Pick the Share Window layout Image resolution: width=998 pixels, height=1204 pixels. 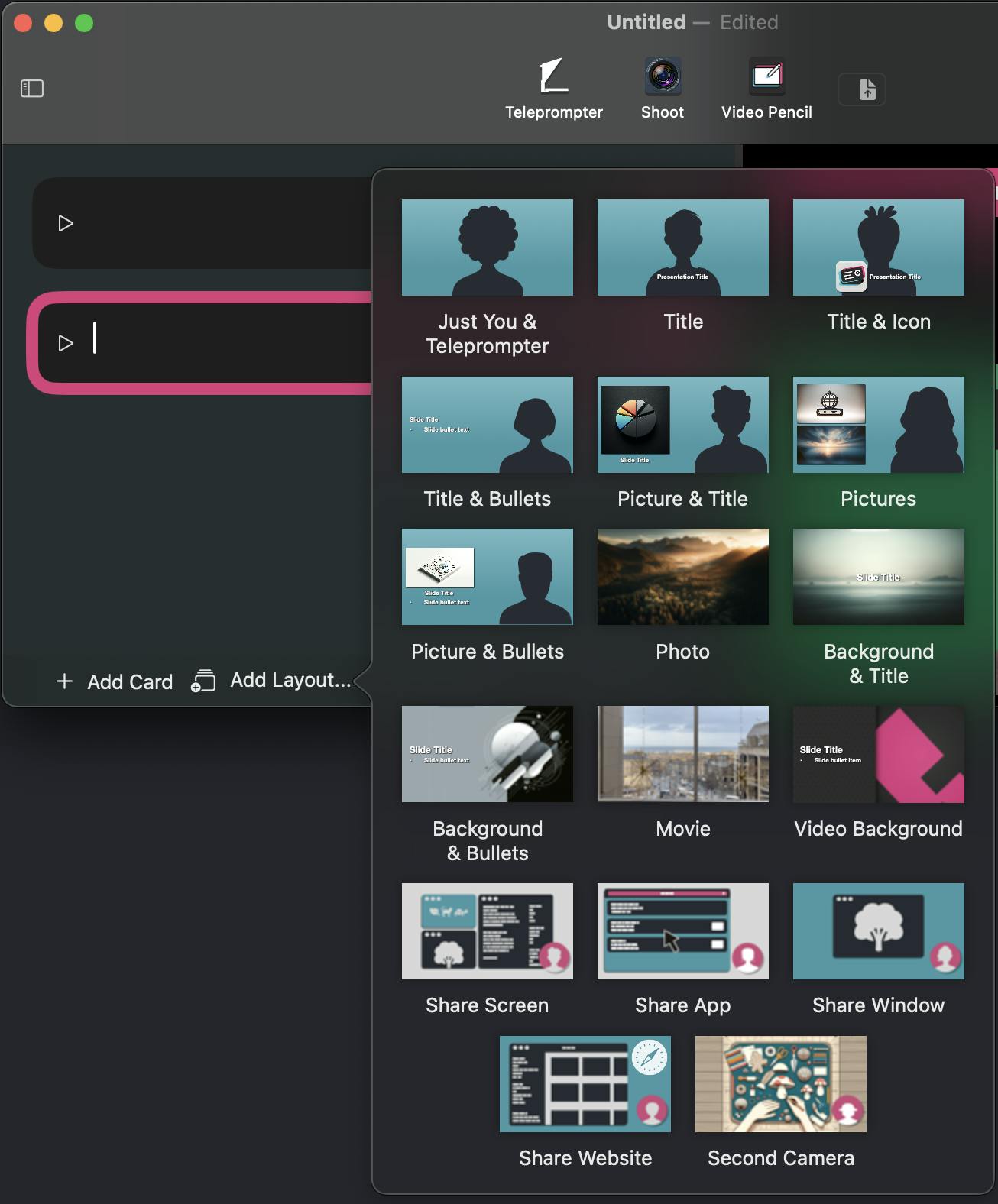879,950
